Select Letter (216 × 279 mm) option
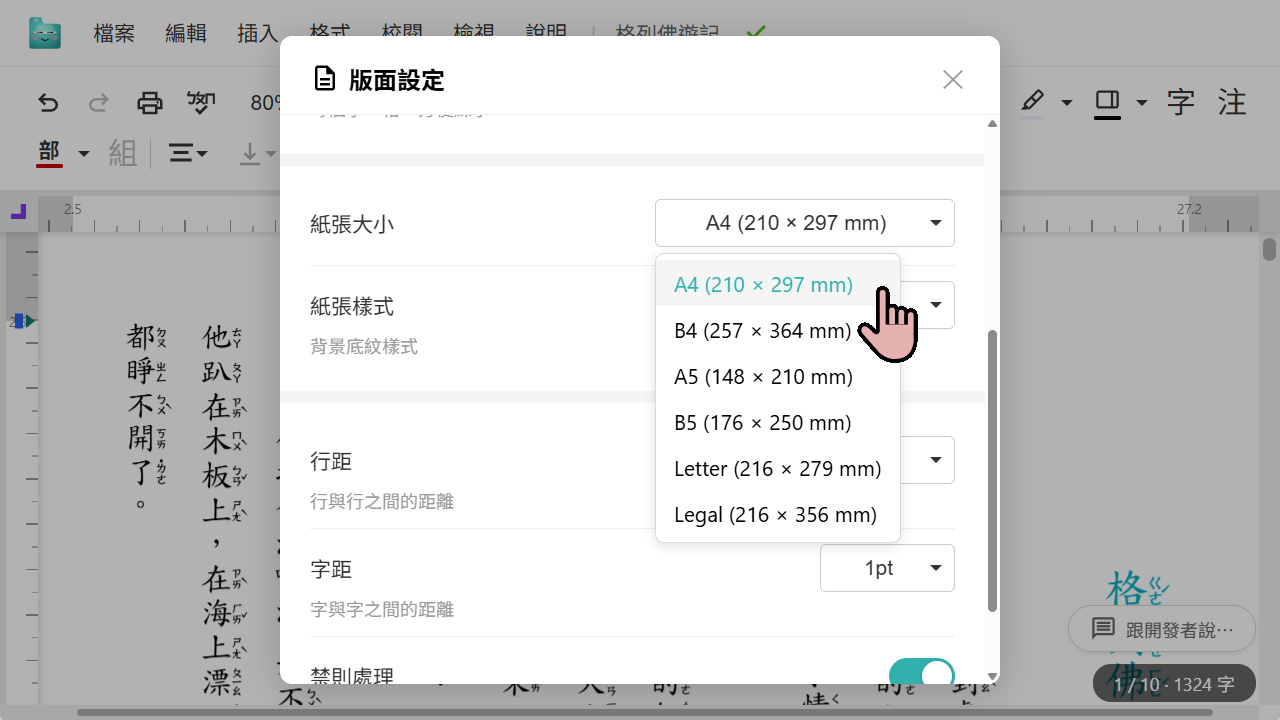Viewport: 1280px width, 720px height. click(x=778, y=469)
